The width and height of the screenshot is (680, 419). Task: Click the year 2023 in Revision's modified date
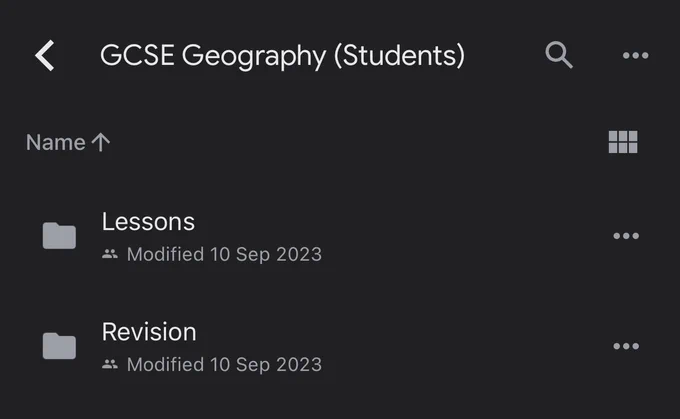(x=299, y=364)
